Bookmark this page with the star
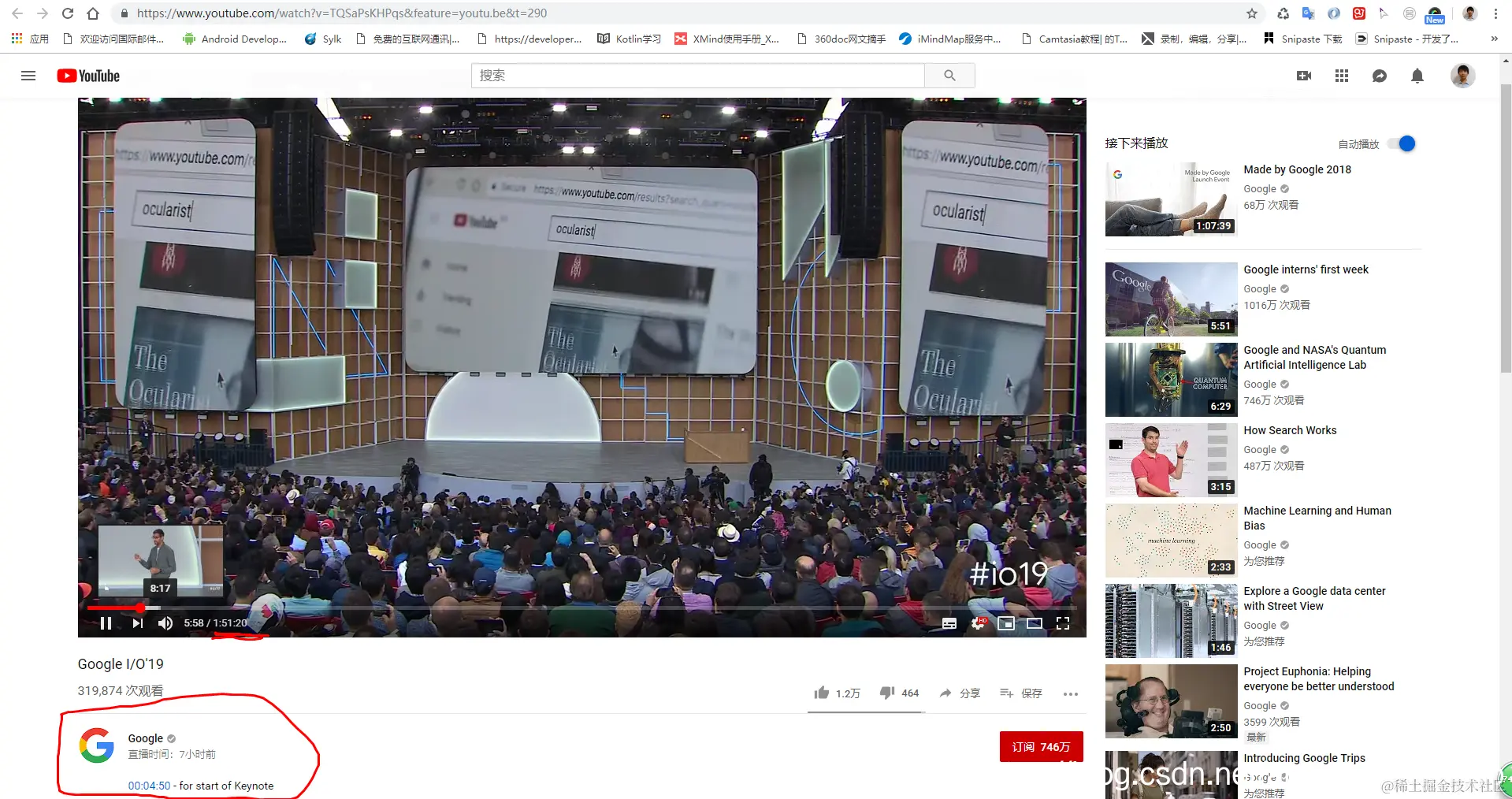The image size is (1512, 799). point(1252,13)
